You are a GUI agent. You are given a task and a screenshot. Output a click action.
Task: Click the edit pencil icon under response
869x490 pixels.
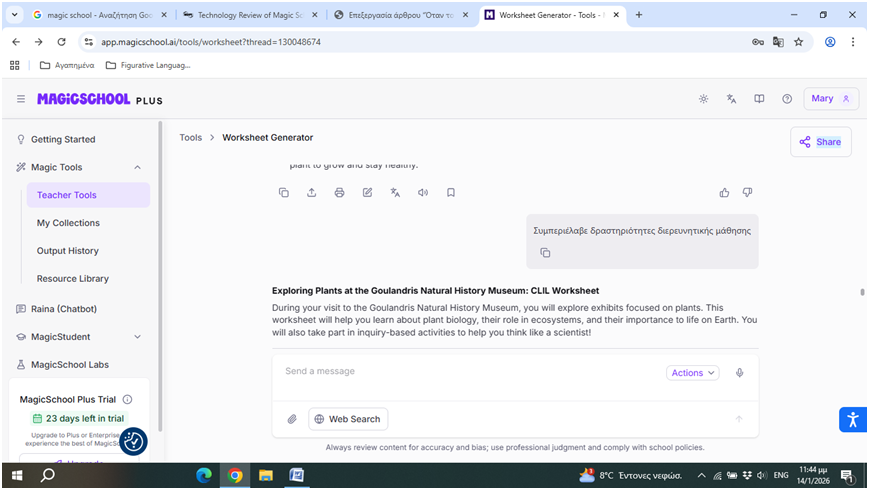click(x=368, y=193)
